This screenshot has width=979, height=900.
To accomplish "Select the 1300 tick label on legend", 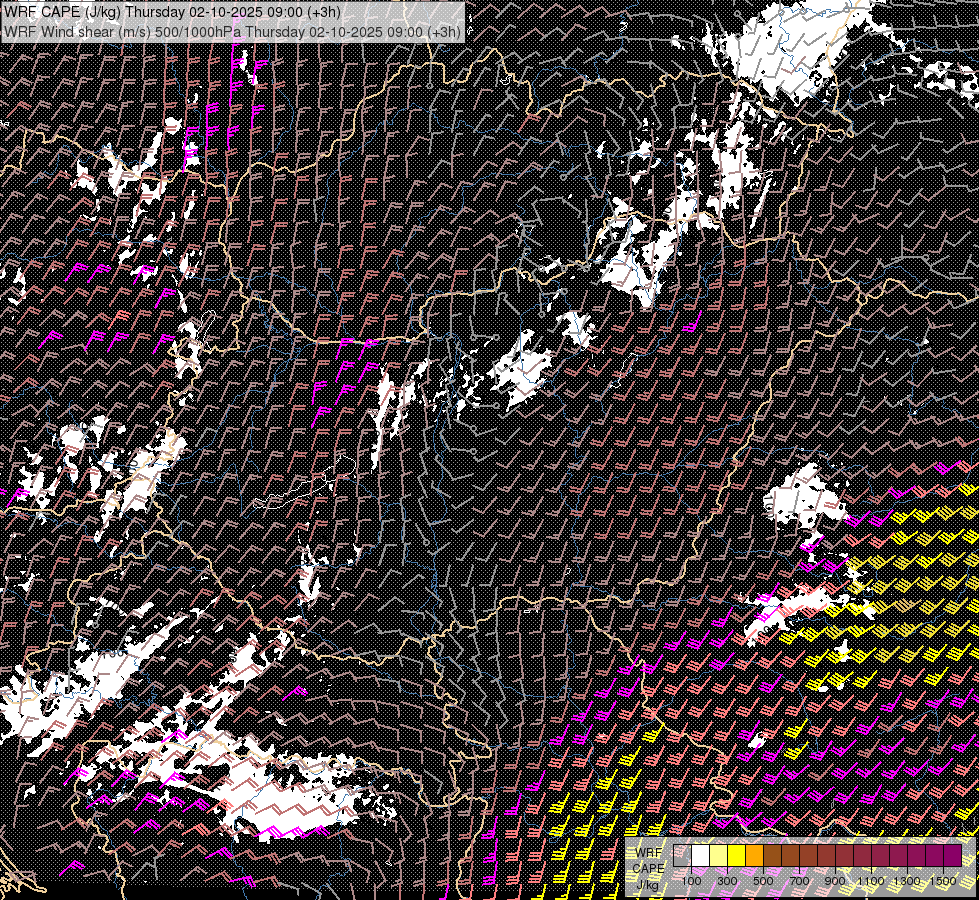I will [x=907, y=881].
